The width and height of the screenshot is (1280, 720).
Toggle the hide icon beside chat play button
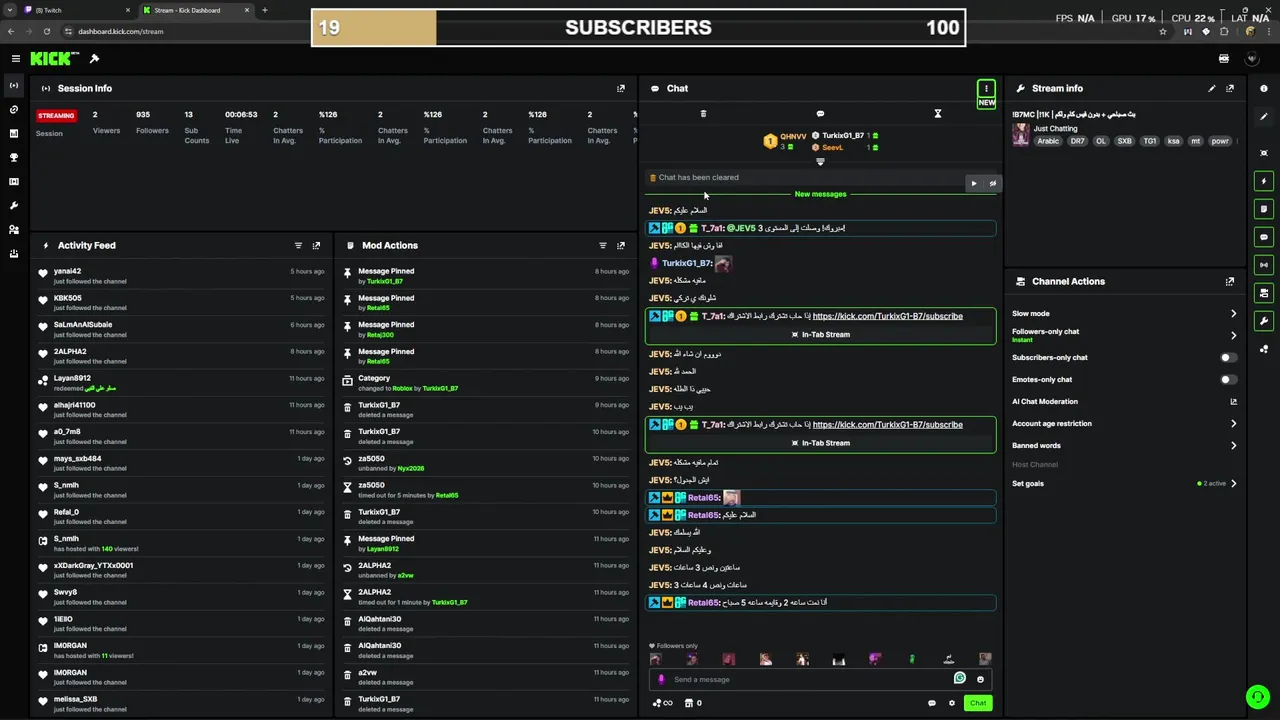(x=992, y=183)
